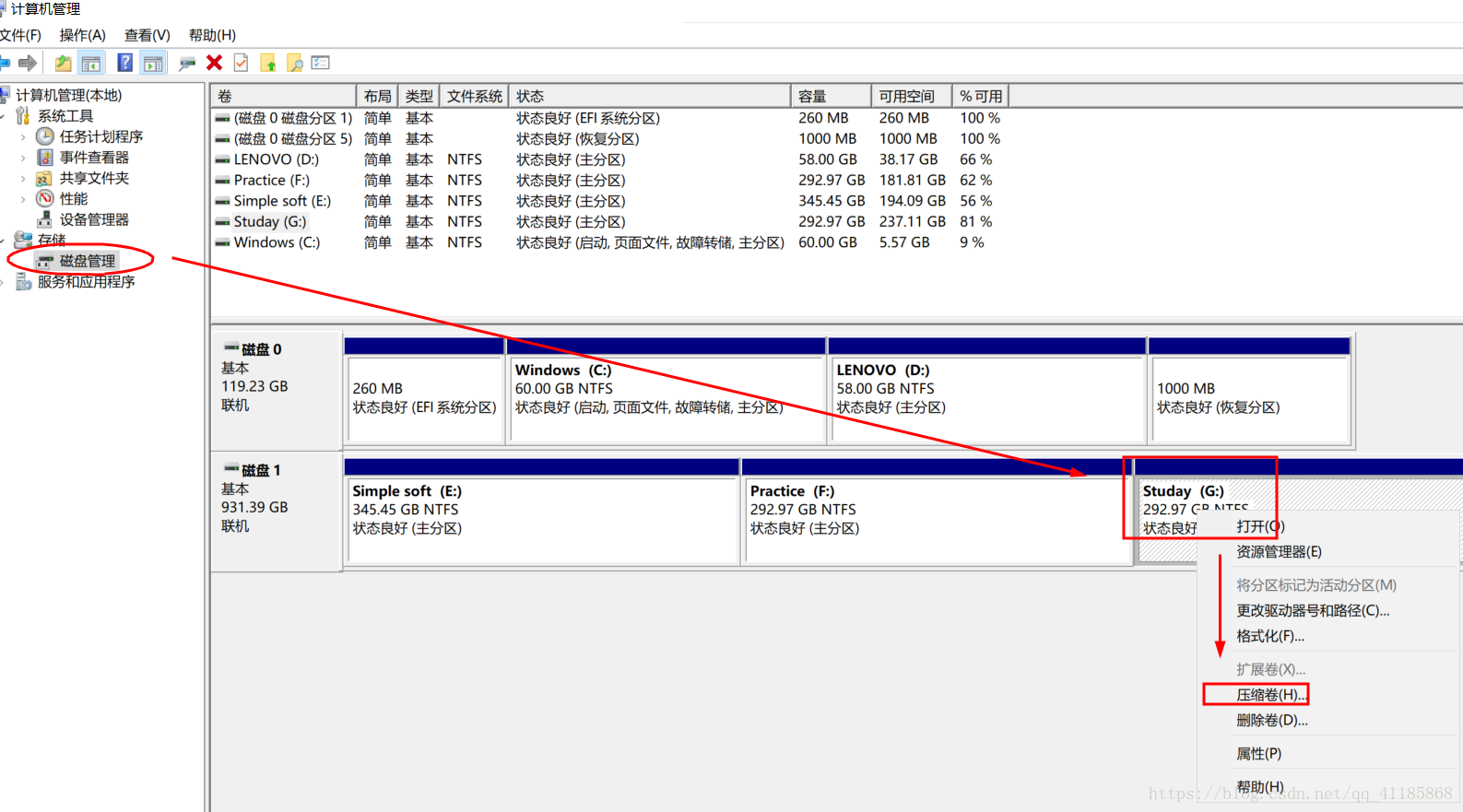Sort by the 状态 column header

[650, 96]
